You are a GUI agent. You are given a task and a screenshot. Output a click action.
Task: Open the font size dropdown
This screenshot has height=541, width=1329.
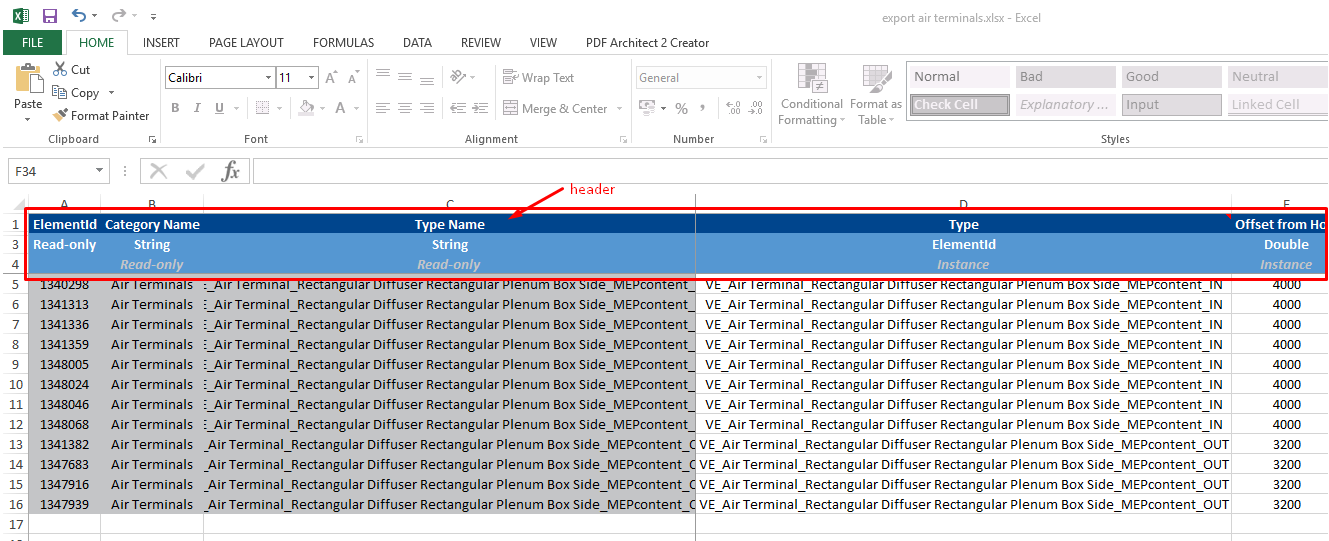(313, 78)
